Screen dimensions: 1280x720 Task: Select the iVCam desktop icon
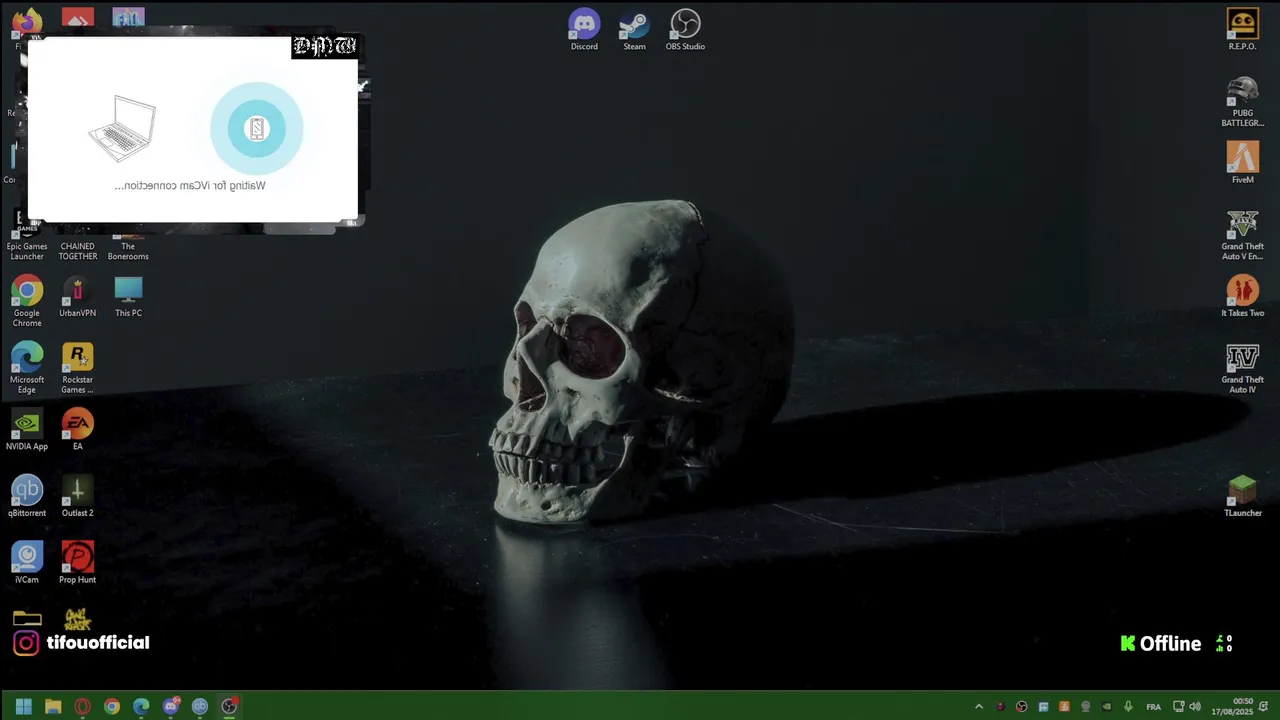coord(27,562)
